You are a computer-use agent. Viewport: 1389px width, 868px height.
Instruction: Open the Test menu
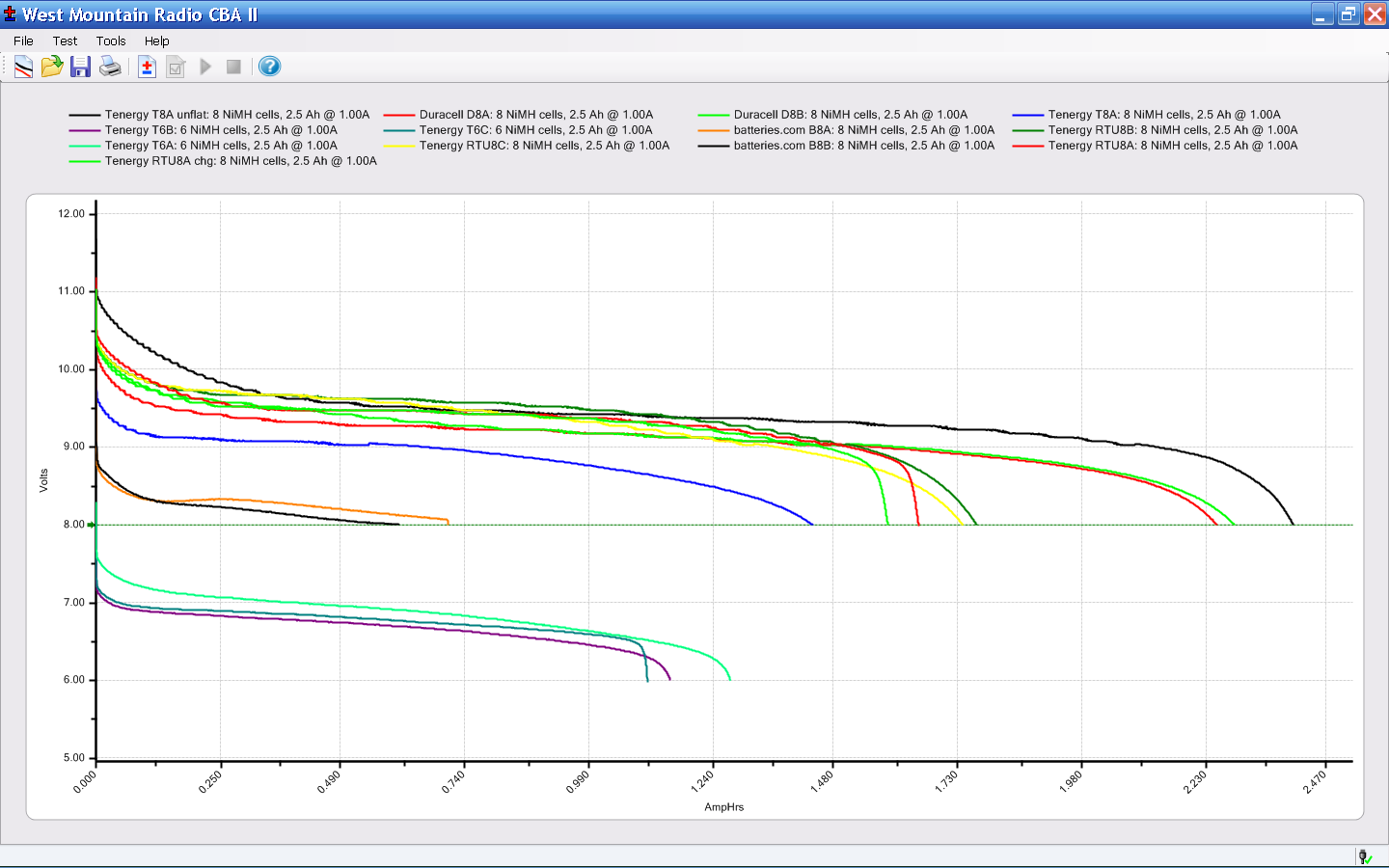click(x=65, y=41)
